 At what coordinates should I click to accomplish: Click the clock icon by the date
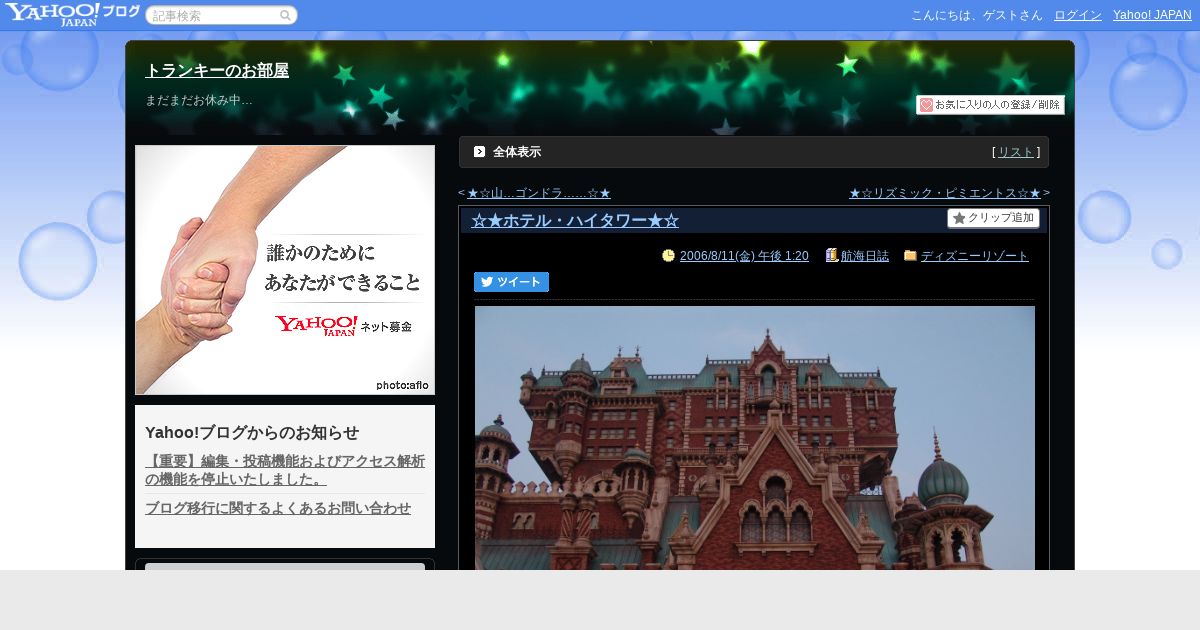point(668,256)
